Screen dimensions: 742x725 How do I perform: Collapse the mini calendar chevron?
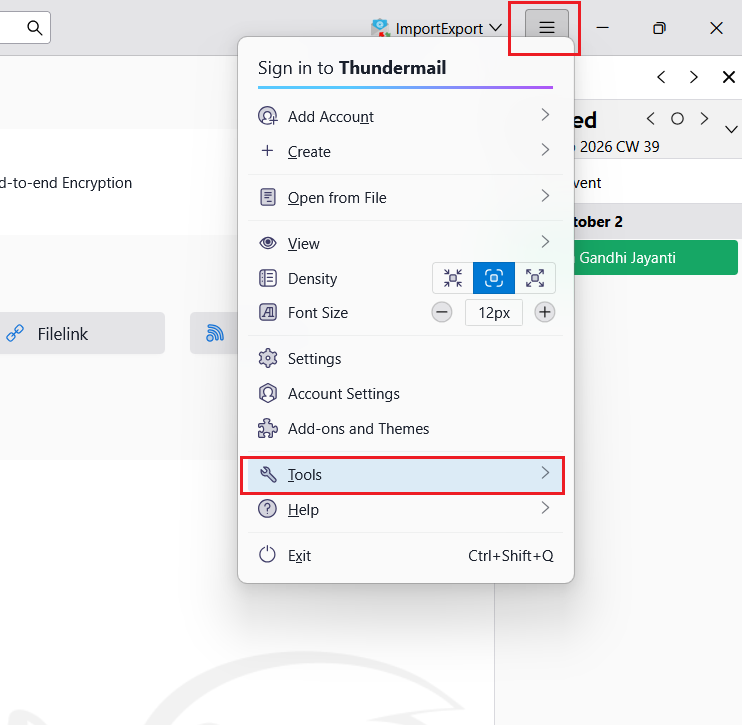point(731,129)
